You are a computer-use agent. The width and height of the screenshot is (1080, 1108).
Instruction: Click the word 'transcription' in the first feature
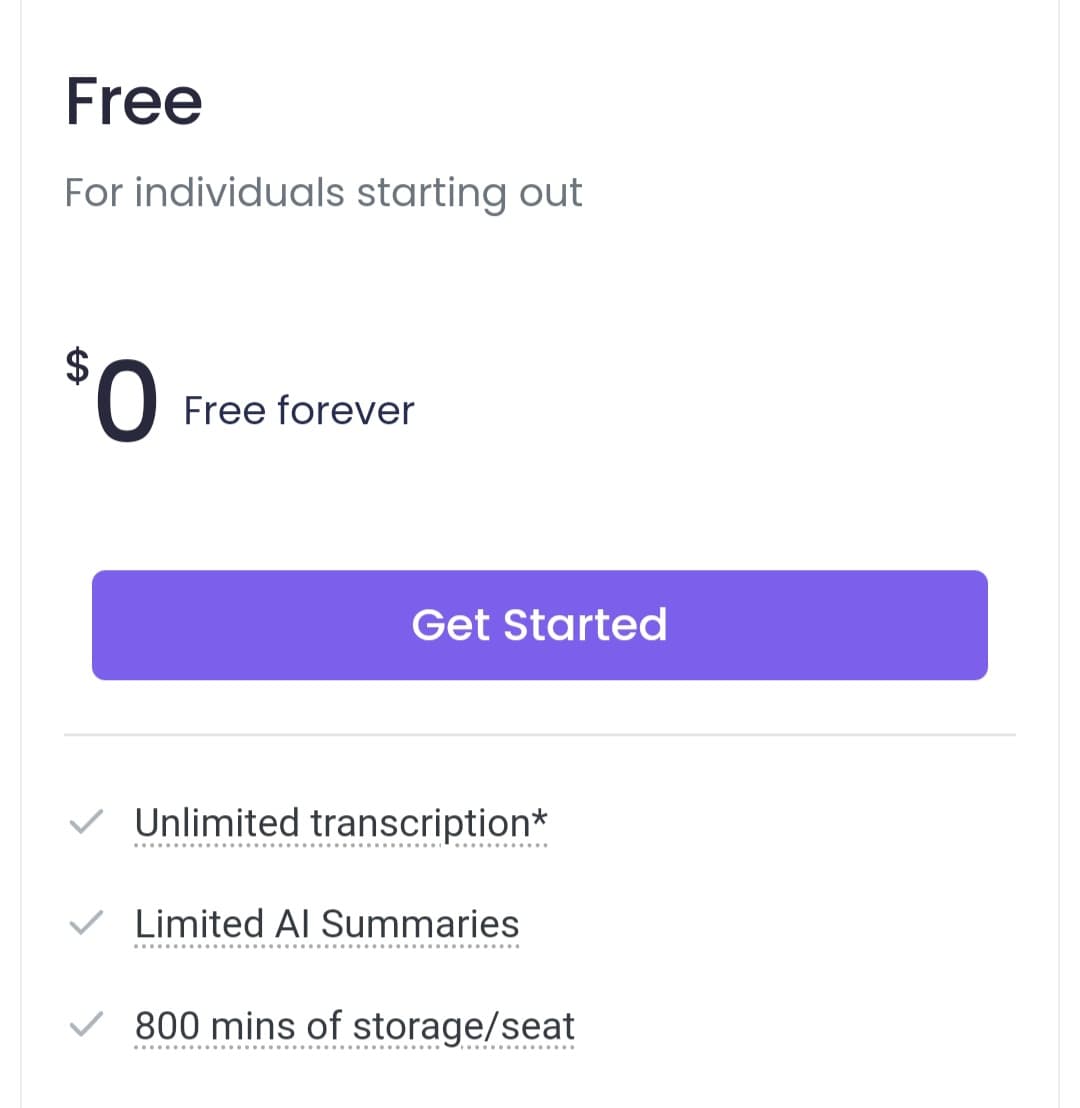pyautogui.click(x=419, y=824)
